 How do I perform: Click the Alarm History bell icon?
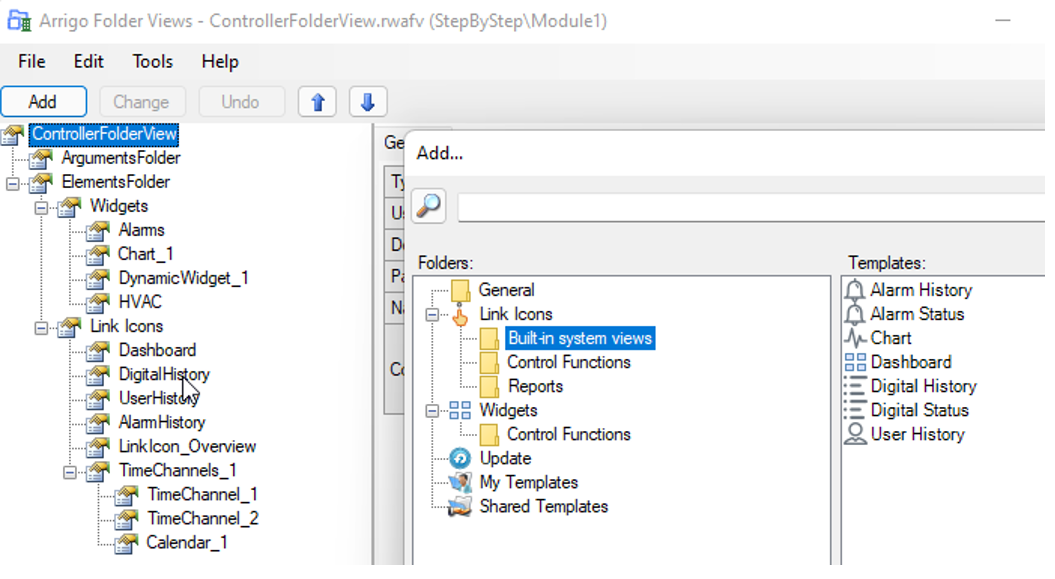click(x=854, y=291)
